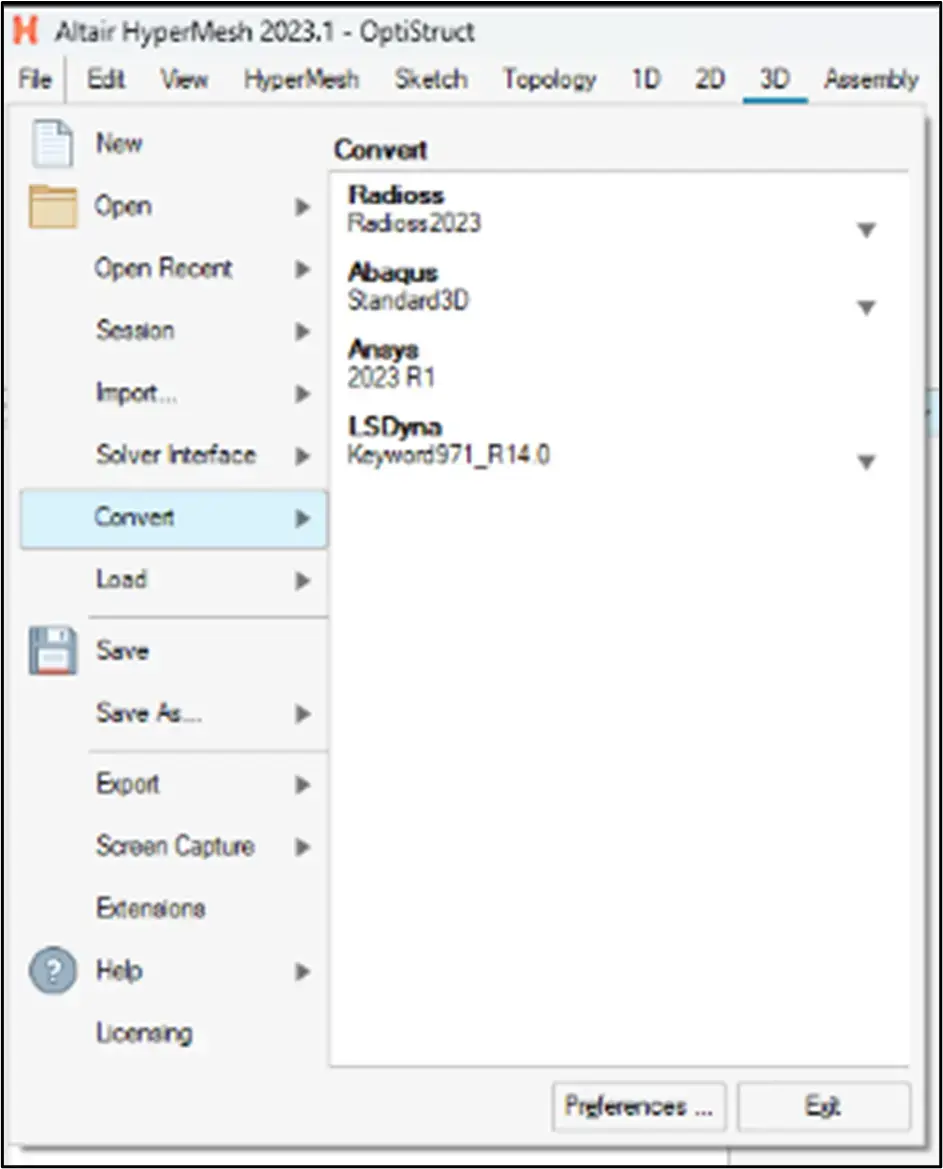Click the New document icon

tap(52, 142)
